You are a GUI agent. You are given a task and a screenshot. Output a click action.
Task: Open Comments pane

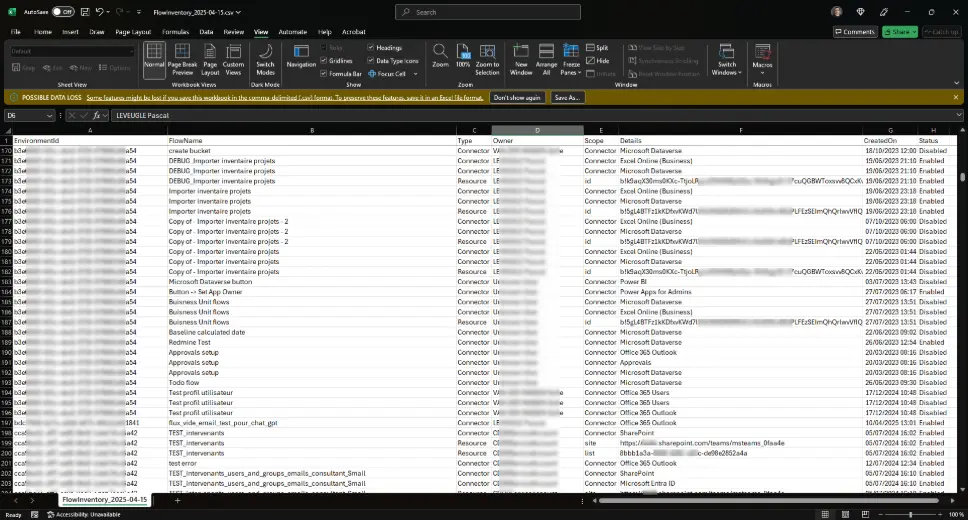pos(855,31)
